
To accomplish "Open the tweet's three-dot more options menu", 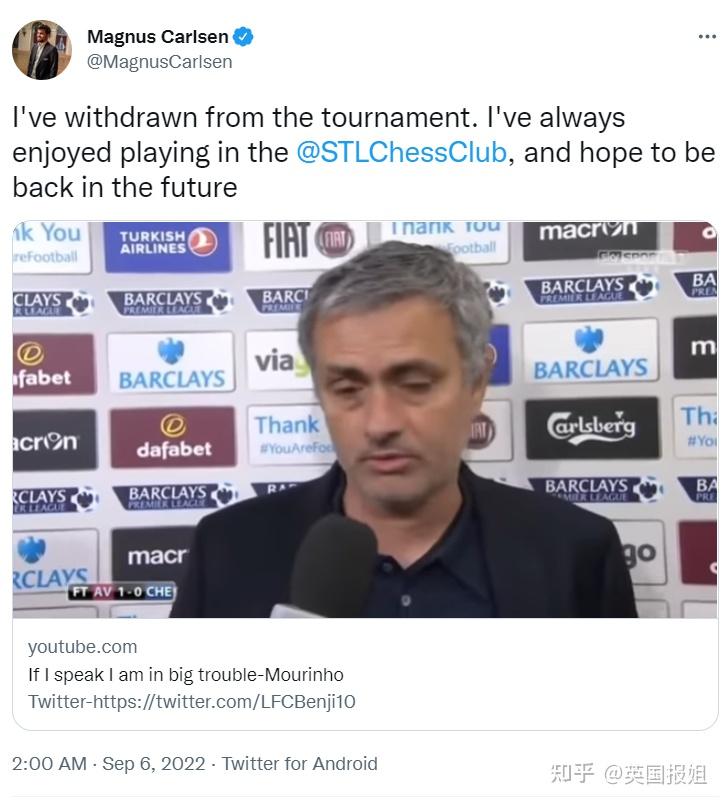I will [706, 37].
